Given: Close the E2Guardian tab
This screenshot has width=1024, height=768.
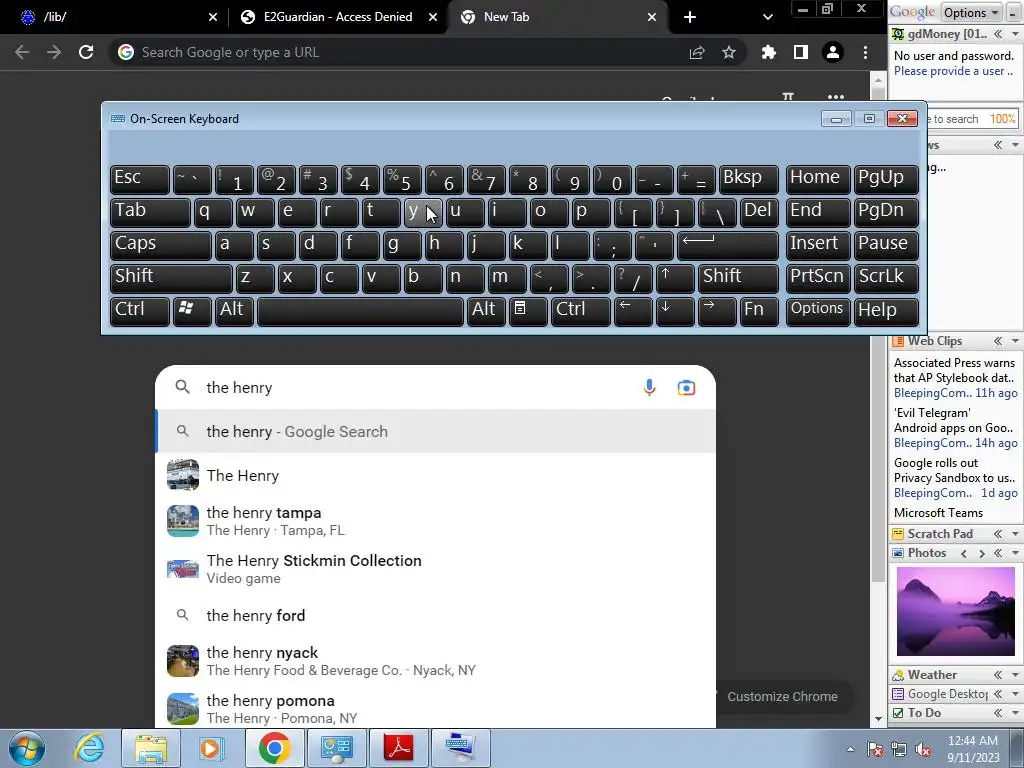Looking at the screenshot, I should click(x=432, y=17).
